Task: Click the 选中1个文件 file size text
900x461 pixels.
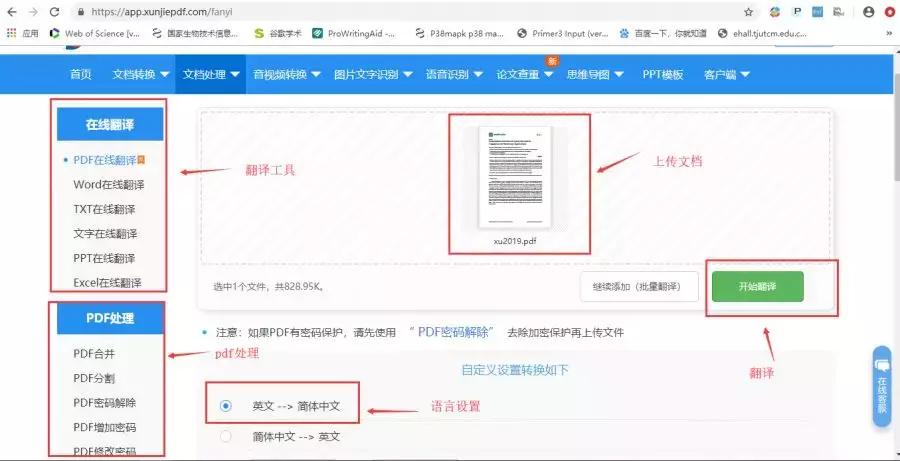Action: [x=269, y=286]
